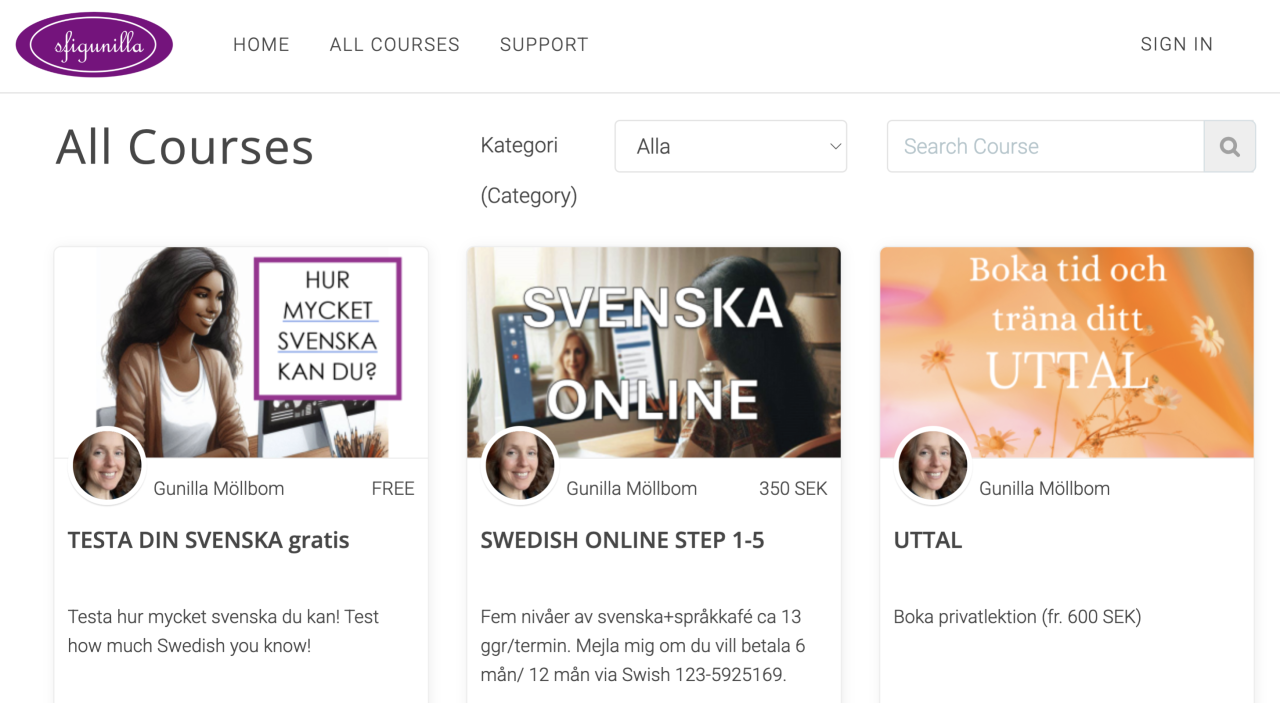The width and height of the screenshot is (1280, 703).
Task: Click Gunilla's avatar on SWEDISH ONLINE card
Action: pyautogui.click(x=520, y=465)
